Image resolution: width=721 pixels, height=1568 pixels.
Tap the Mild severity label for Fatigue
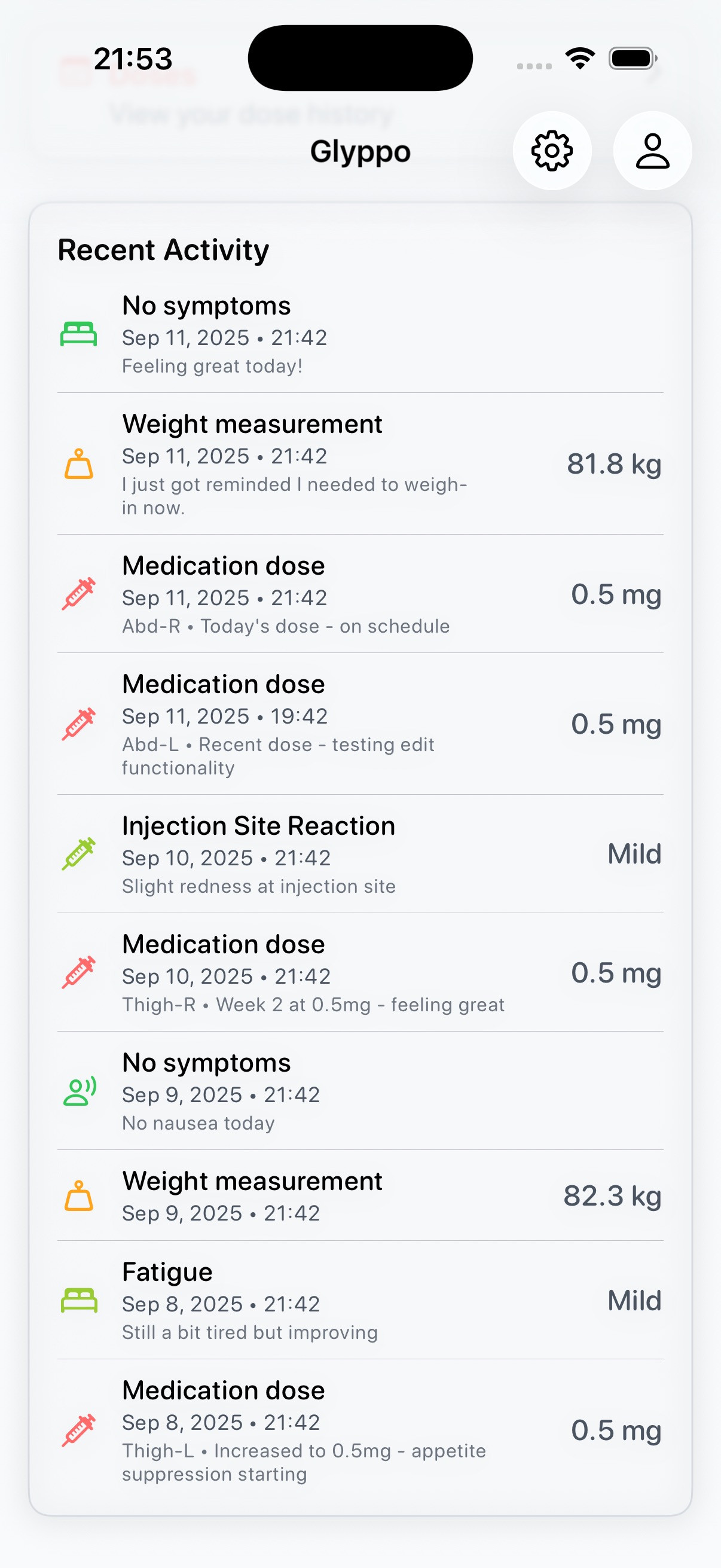tap(634, 1300)
